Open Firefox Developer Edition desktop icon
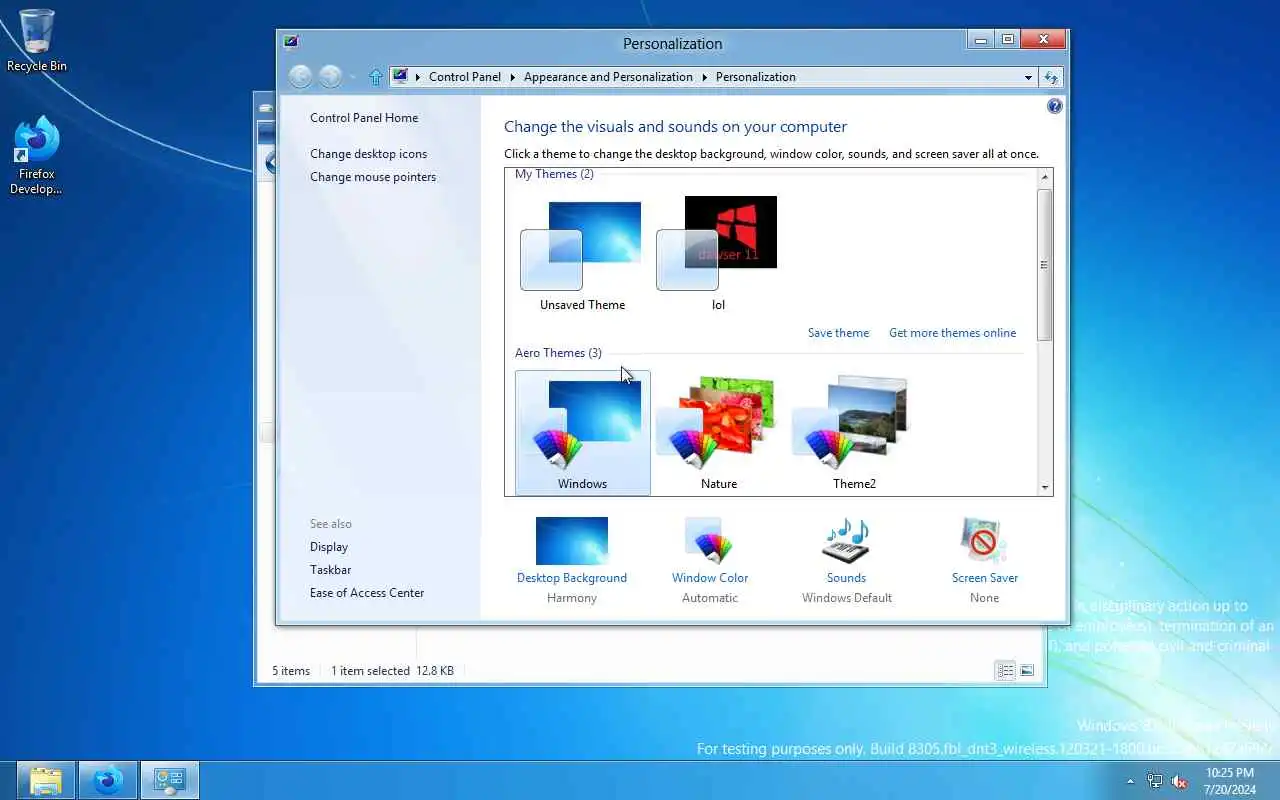The image size is (1280, 800). tap(37, 155)
